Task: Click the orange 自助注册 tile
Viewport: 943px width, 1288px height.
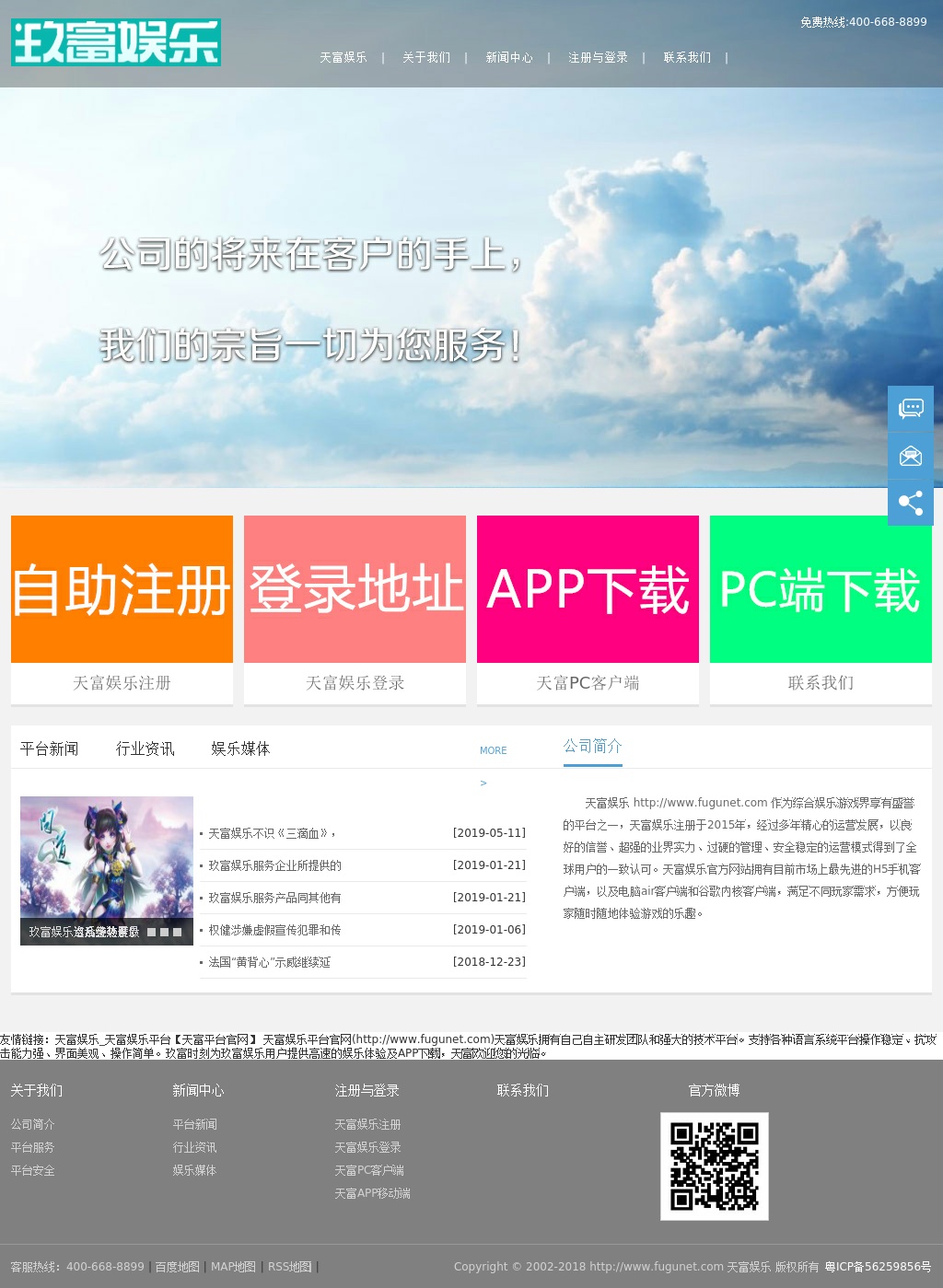Action: (x=122, y=589)
